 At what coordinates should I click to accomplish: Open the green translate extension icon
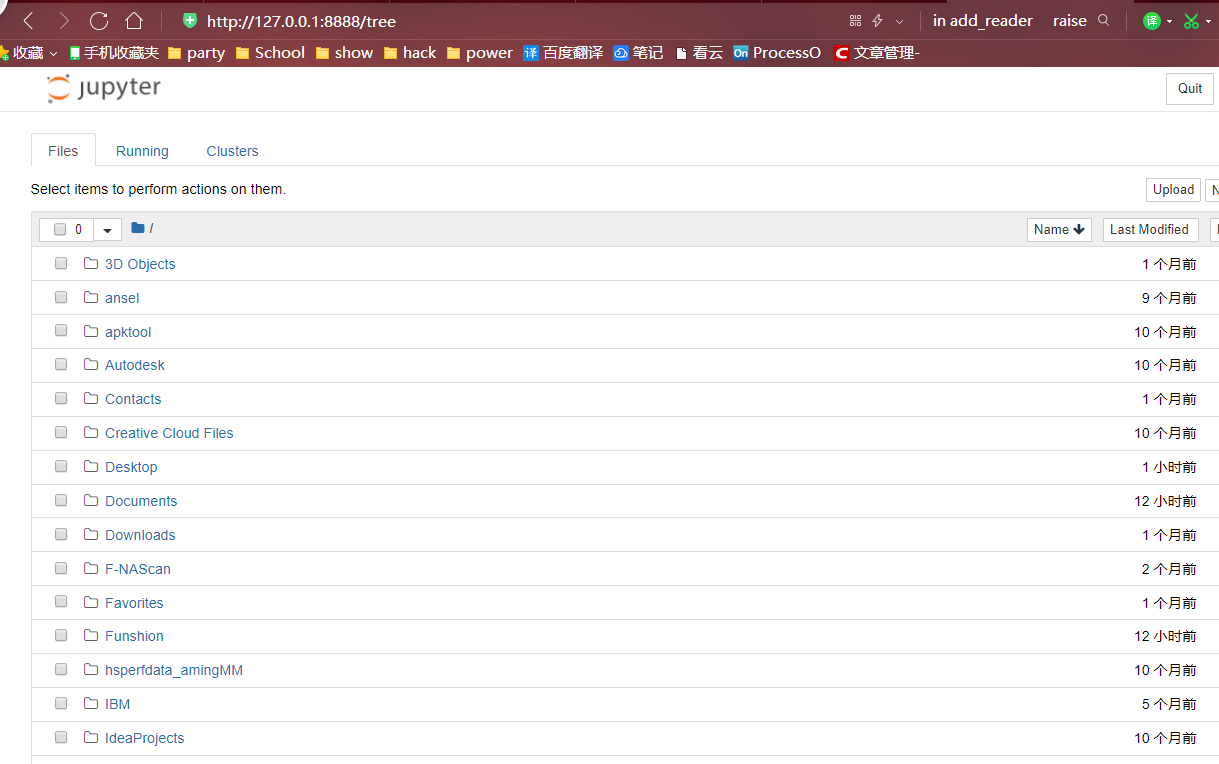point(1152,20)
